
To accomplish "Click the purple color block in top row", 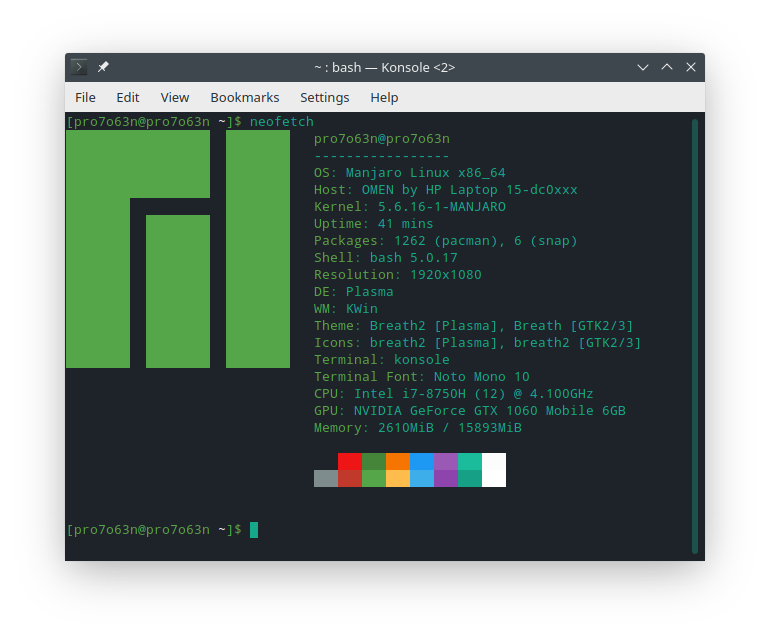I will [x=446, y=462].
